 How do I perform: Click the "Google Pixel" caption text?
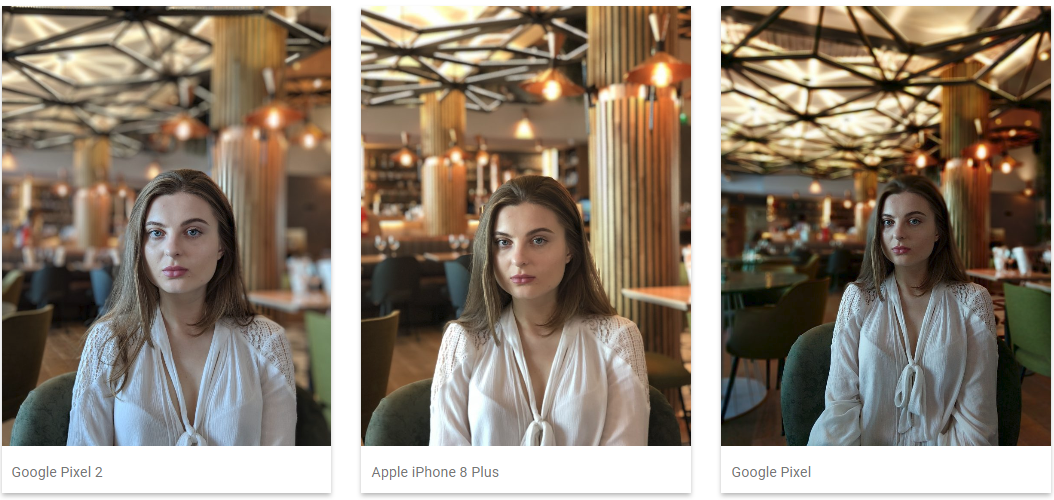point(771,472)
